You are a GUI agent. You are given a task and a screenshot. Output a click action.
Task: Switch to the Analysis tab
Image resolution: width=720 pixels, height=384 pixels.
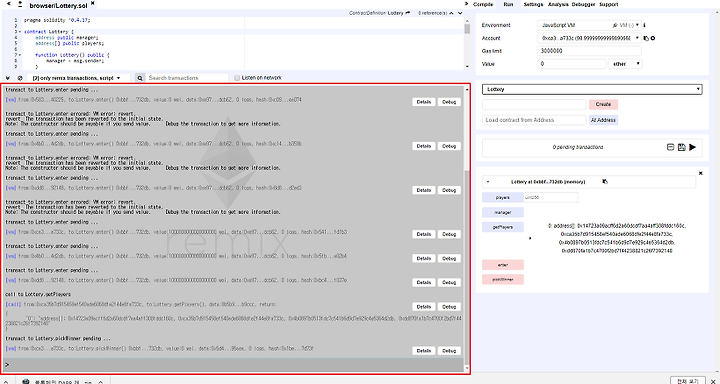point(558,4)
